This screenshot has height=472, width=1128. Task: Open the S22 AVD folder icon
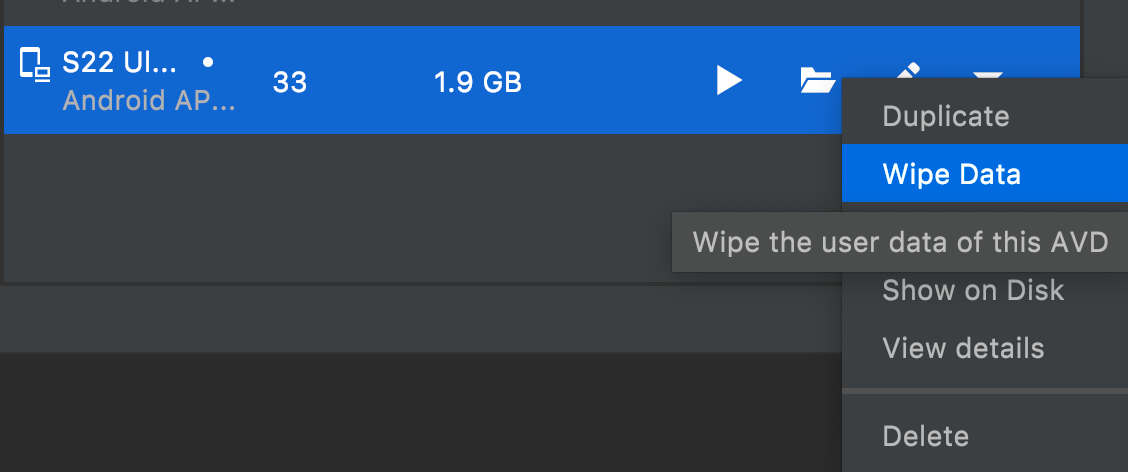(818, 79)
